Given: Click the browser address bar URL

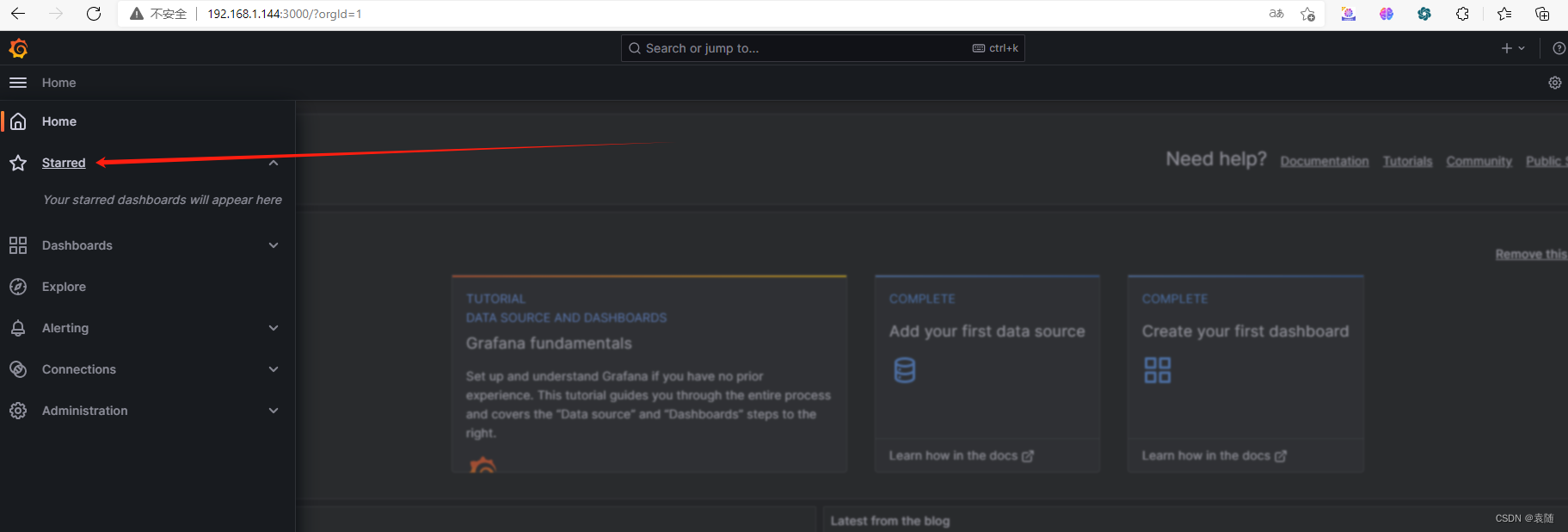Looking at the screenshot, I should 285,14.
